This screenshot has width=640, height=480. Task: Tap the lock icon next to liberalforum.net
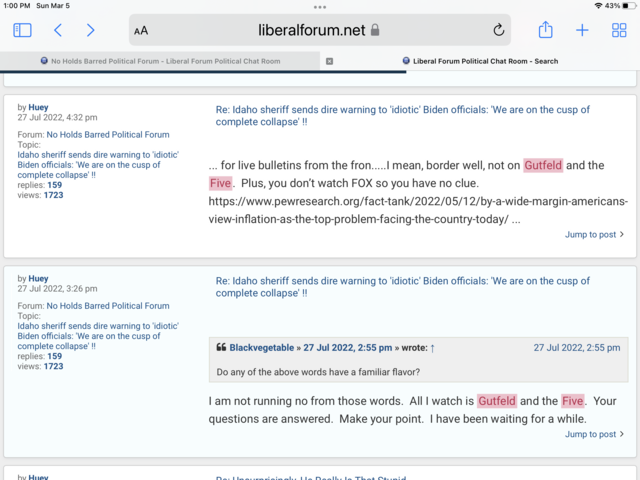pos(375,30)
